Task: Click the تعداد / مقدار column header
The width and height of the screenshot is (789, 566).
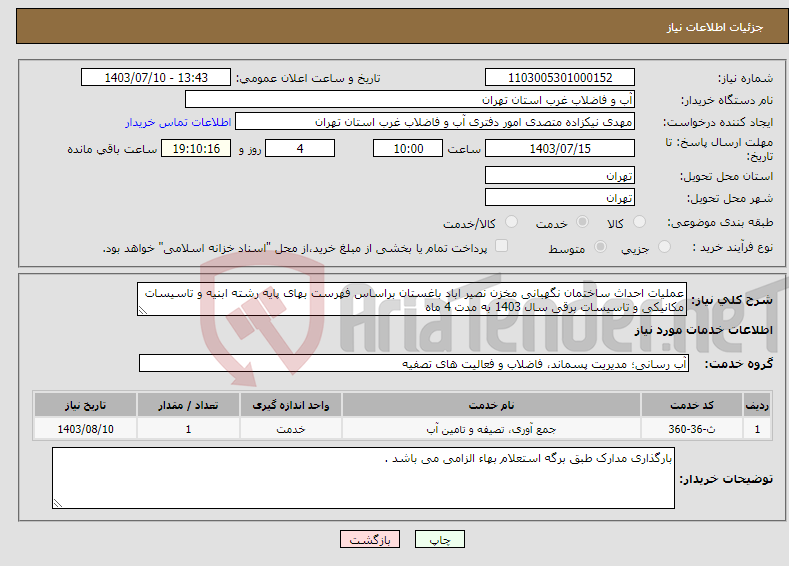Action: [x=188, y=405]
